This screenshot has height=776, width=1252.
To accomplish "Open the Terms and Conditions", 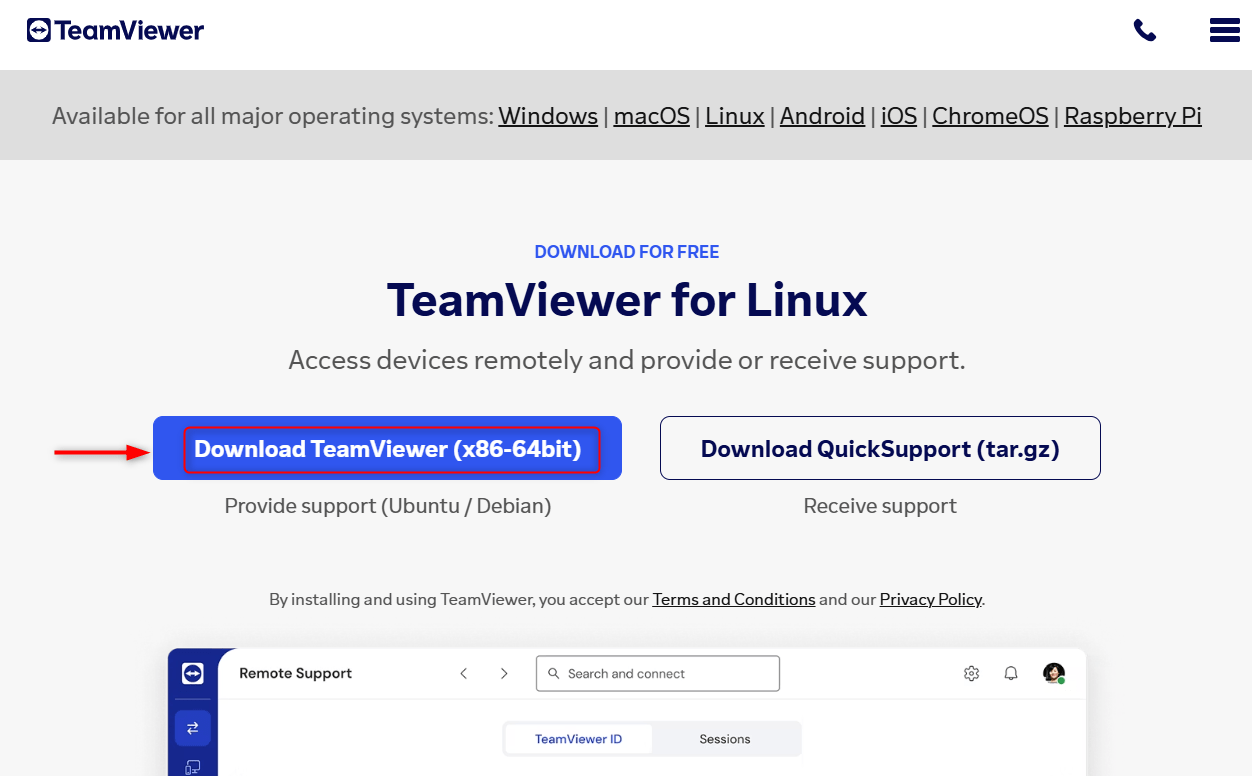I will pyautogui.click(x=733, y=599).
